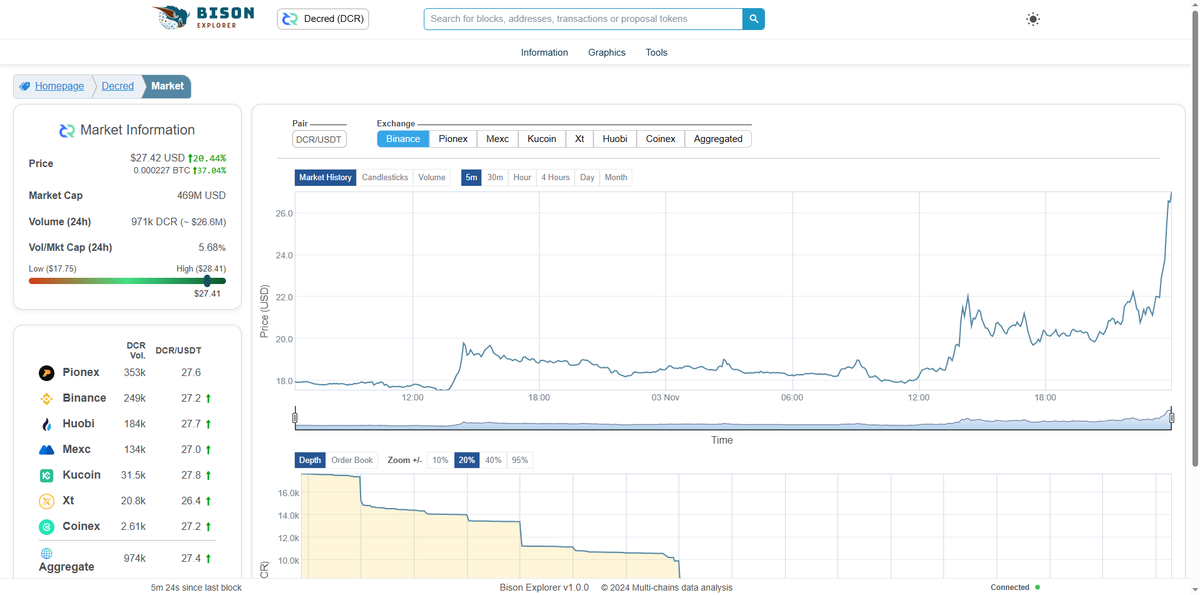Click the '5m 24s since last block' status text

coord(196,587)
